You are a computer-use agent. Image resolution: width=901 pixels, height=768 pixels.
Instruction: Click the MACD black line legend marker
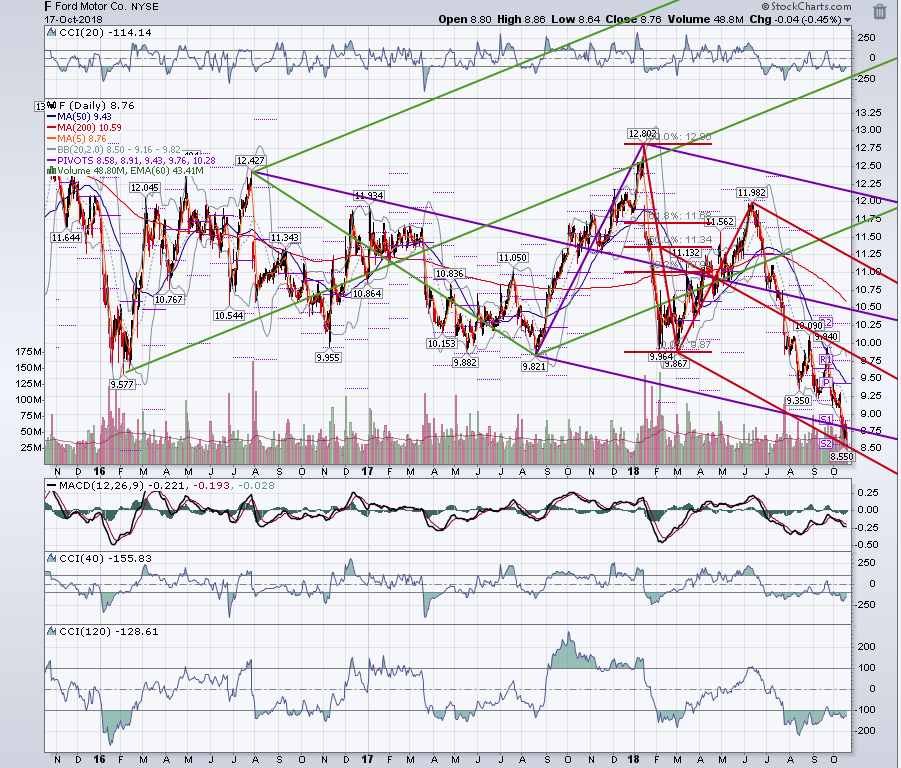coord(52,486)
